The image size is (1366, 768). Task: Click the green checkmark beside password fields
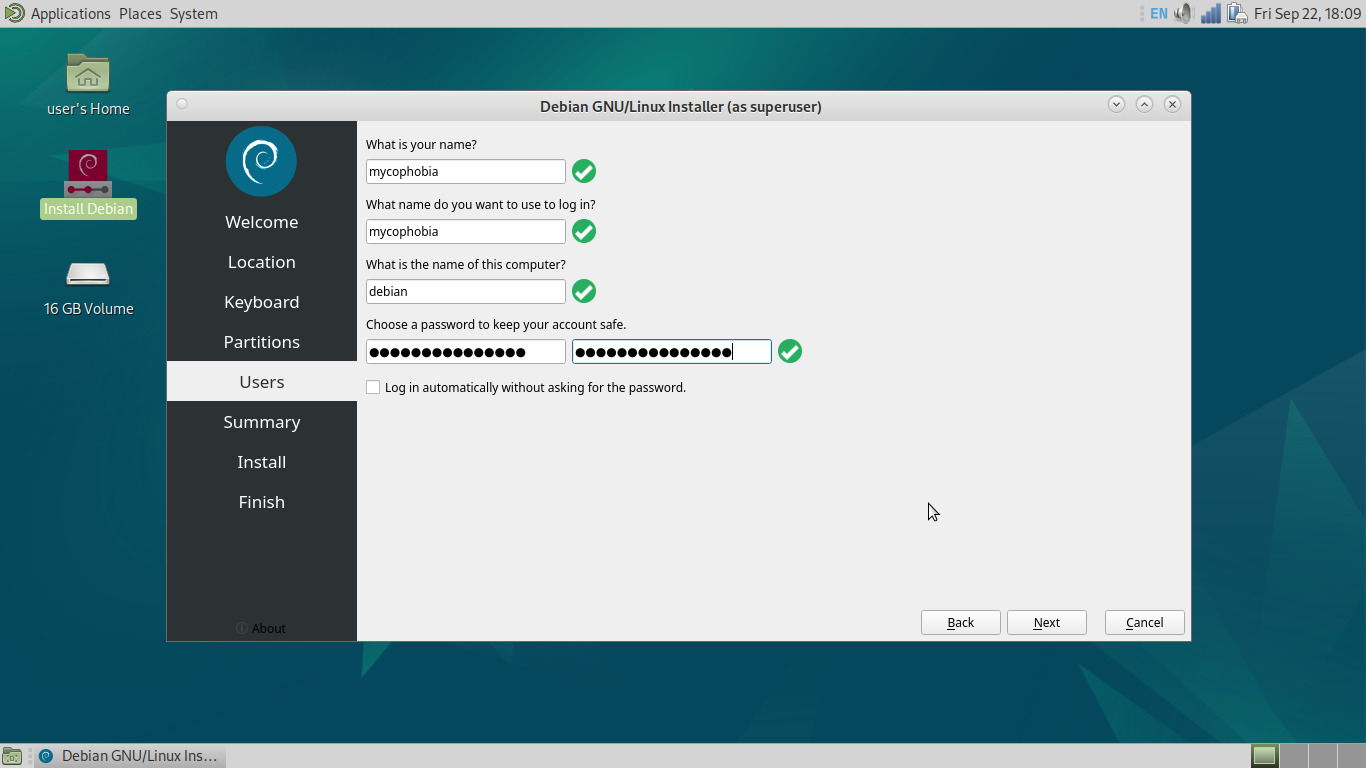point(790,351)
